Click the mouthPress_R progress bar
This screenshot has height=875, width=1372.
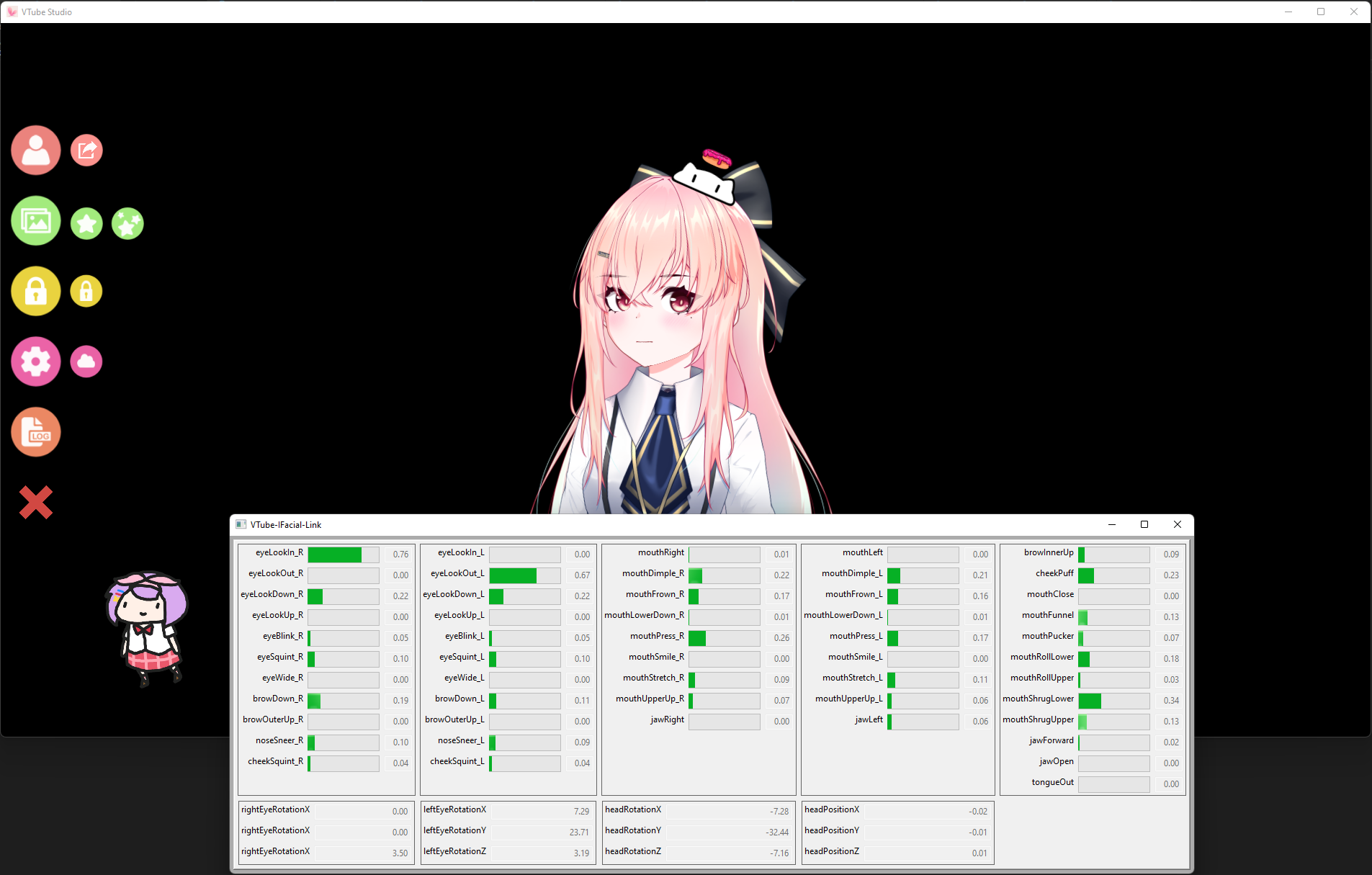725,638
